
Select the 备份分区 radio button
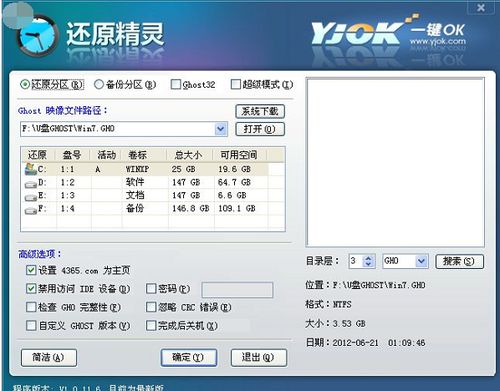99,85
